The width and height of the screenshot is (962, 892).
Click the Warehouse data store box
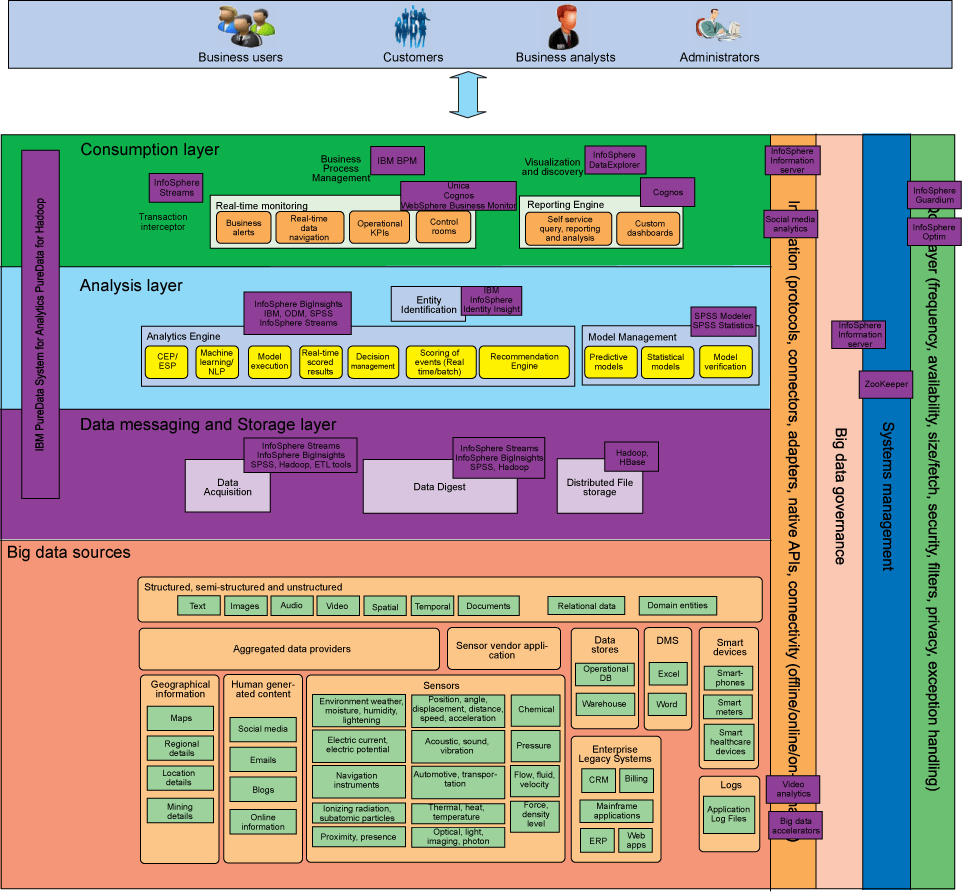tap(605, 704)
